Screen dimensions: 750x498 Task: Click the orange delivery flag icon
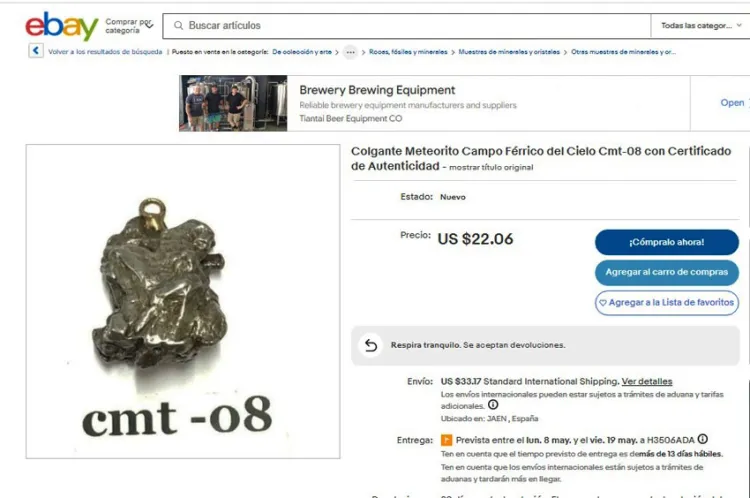tap(446, 440)
